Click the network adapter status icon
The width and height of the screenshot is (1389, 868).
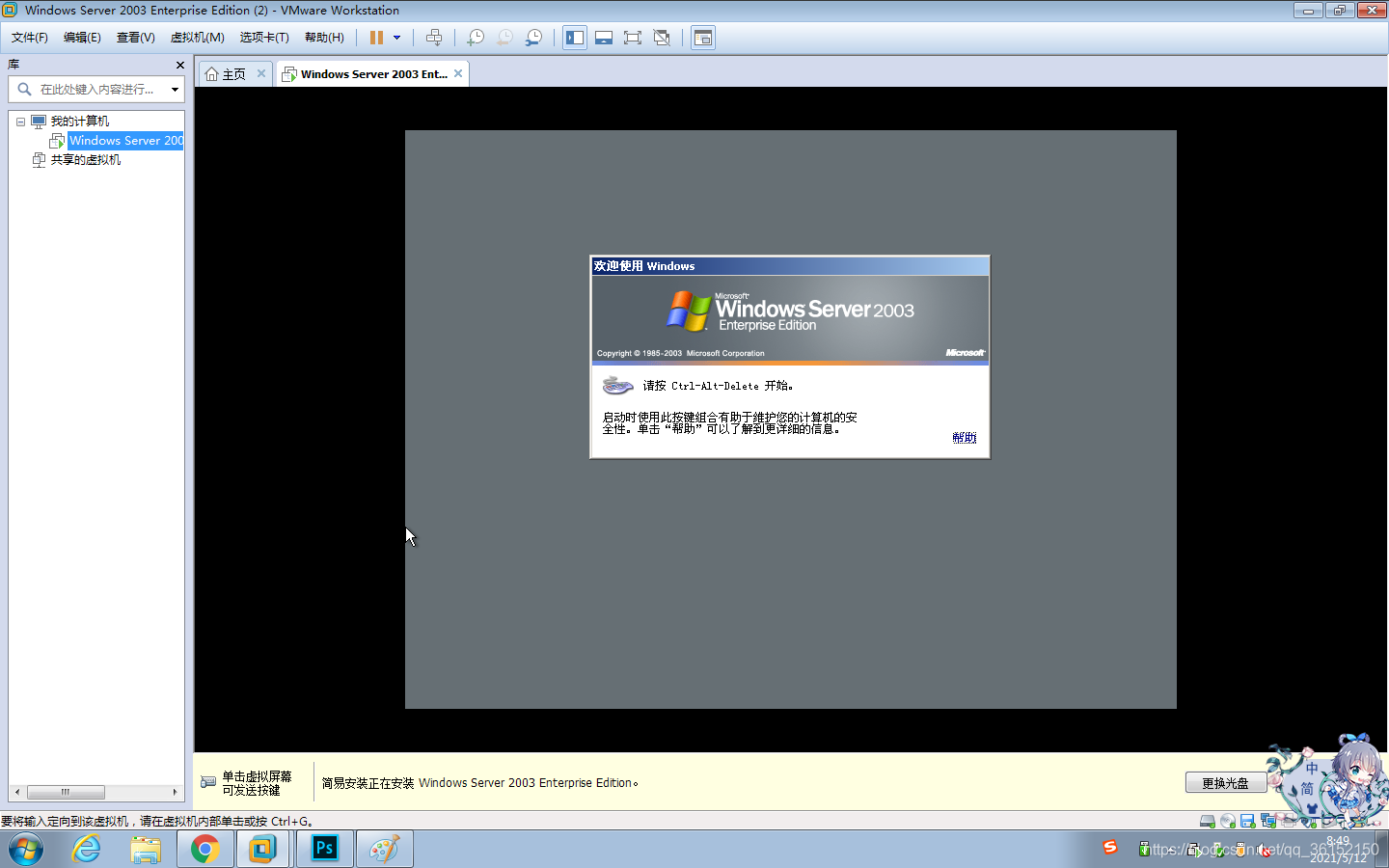pos(1268,822)
